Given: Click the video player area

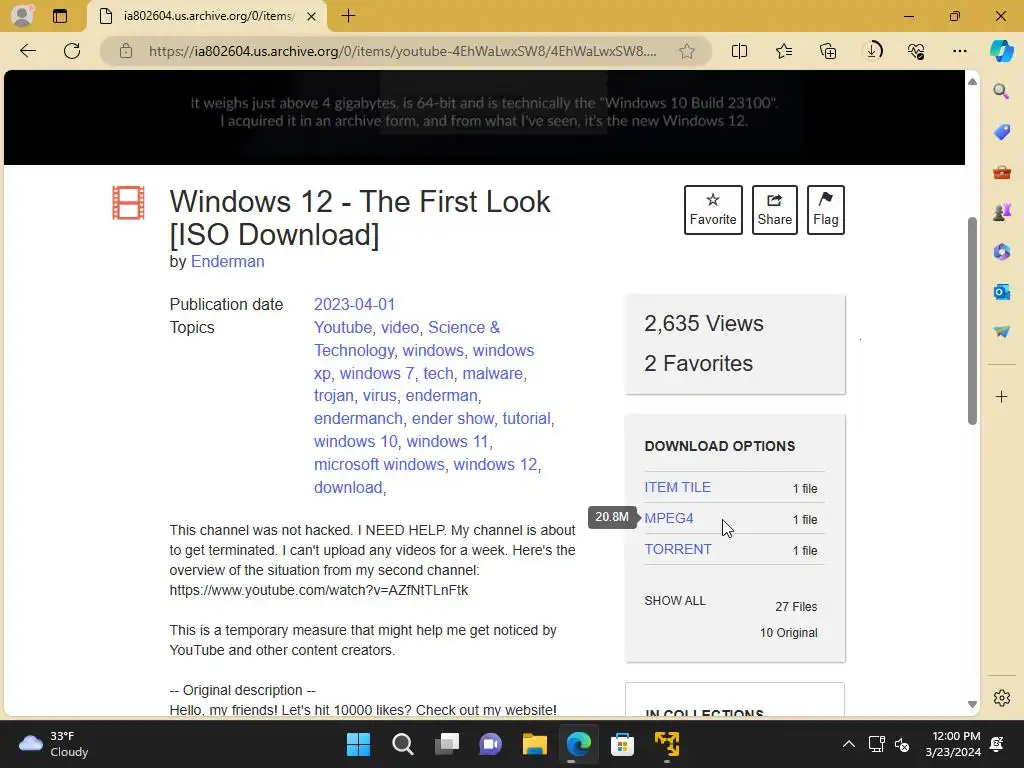Looking at the screenshot, I should 485,118.
